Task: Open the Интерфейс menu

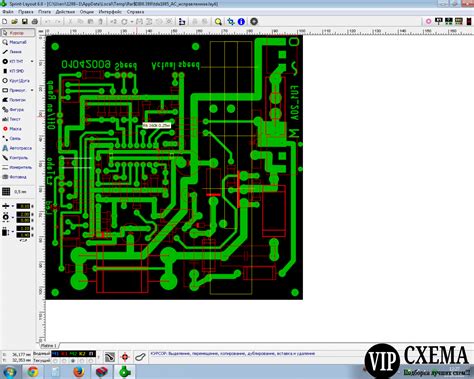Action: tap(110, 12)
